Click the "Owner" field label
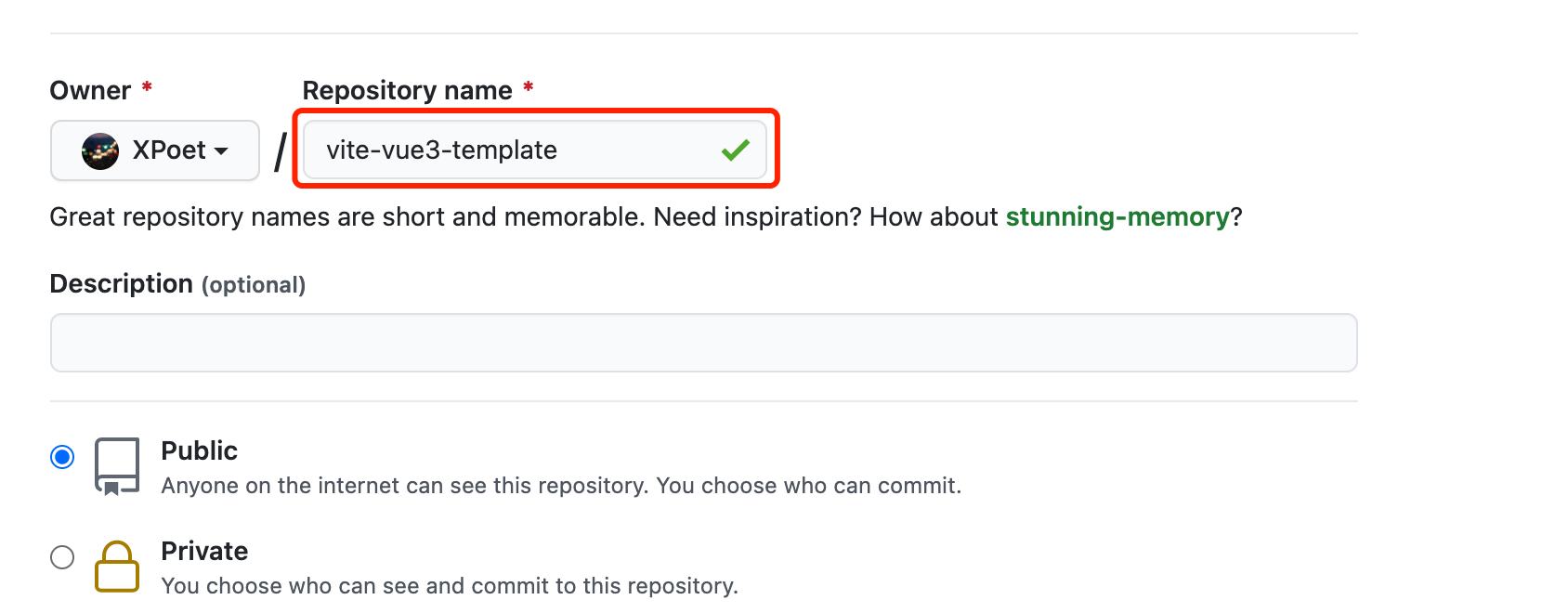 pyautogui.click(x=90, y=91)
